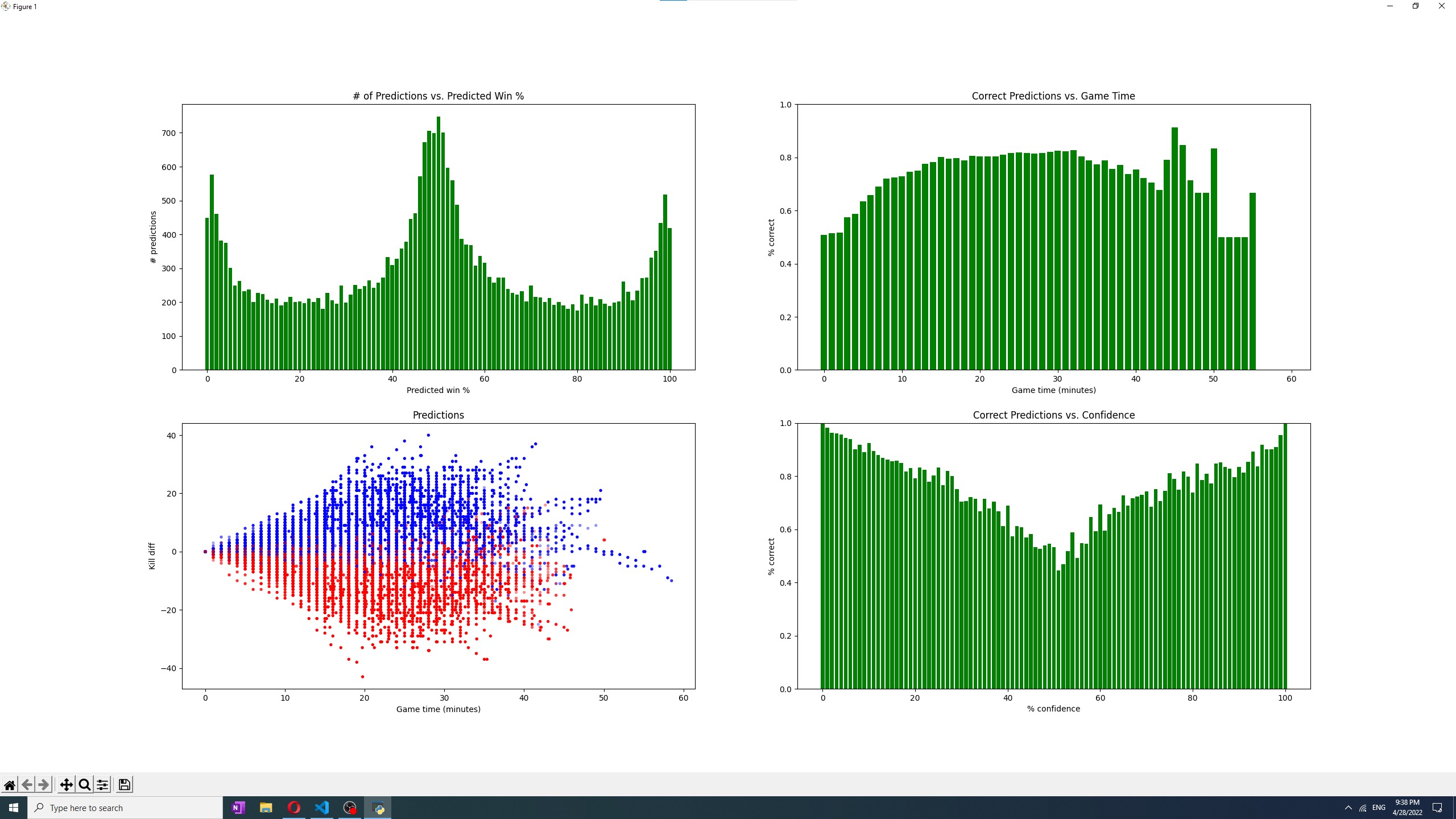Click the tallest bar near 50 predicted win %

(439, 243)
